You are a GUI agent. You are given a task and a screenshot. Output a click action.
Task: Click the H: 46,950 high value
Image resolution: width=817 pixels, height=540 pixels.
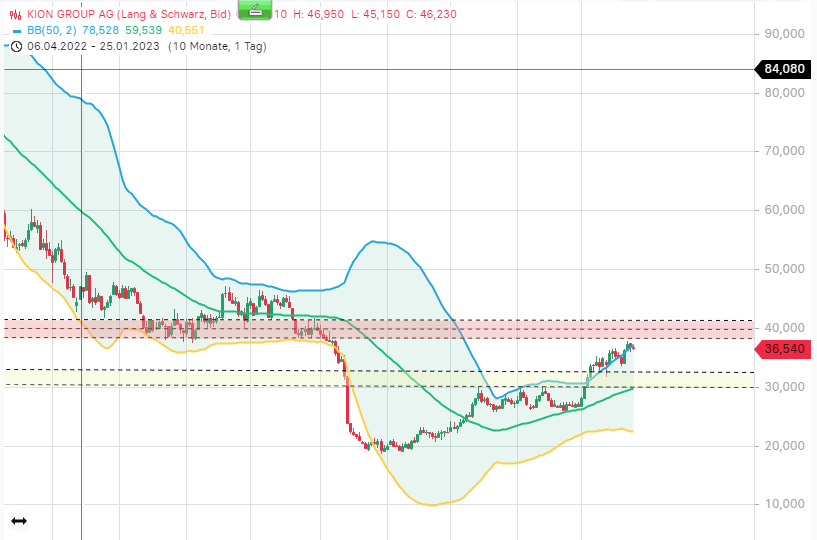(318, 14)
